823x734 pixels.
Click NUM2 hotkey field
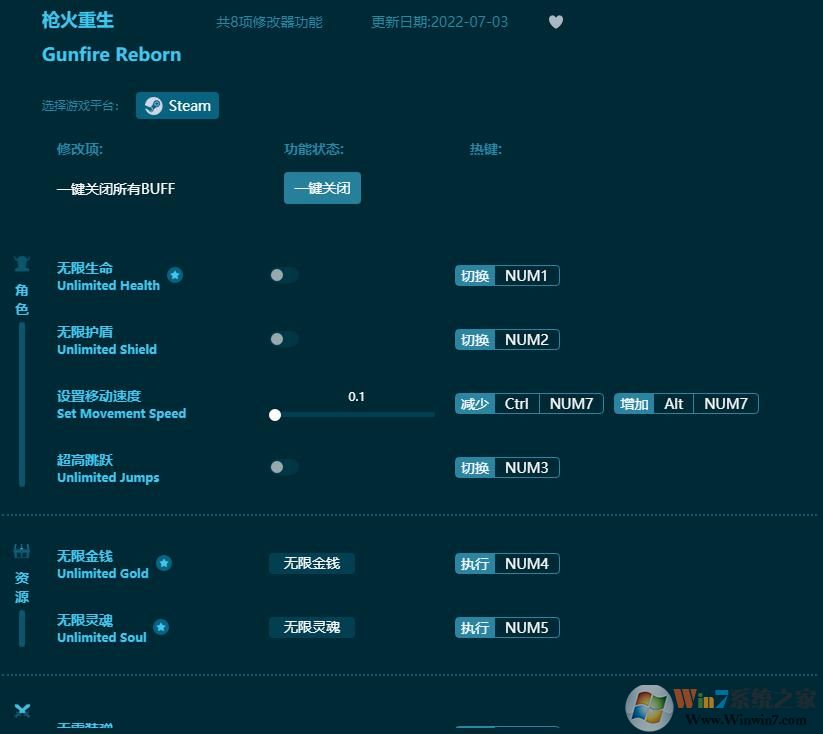pos(526,340)
